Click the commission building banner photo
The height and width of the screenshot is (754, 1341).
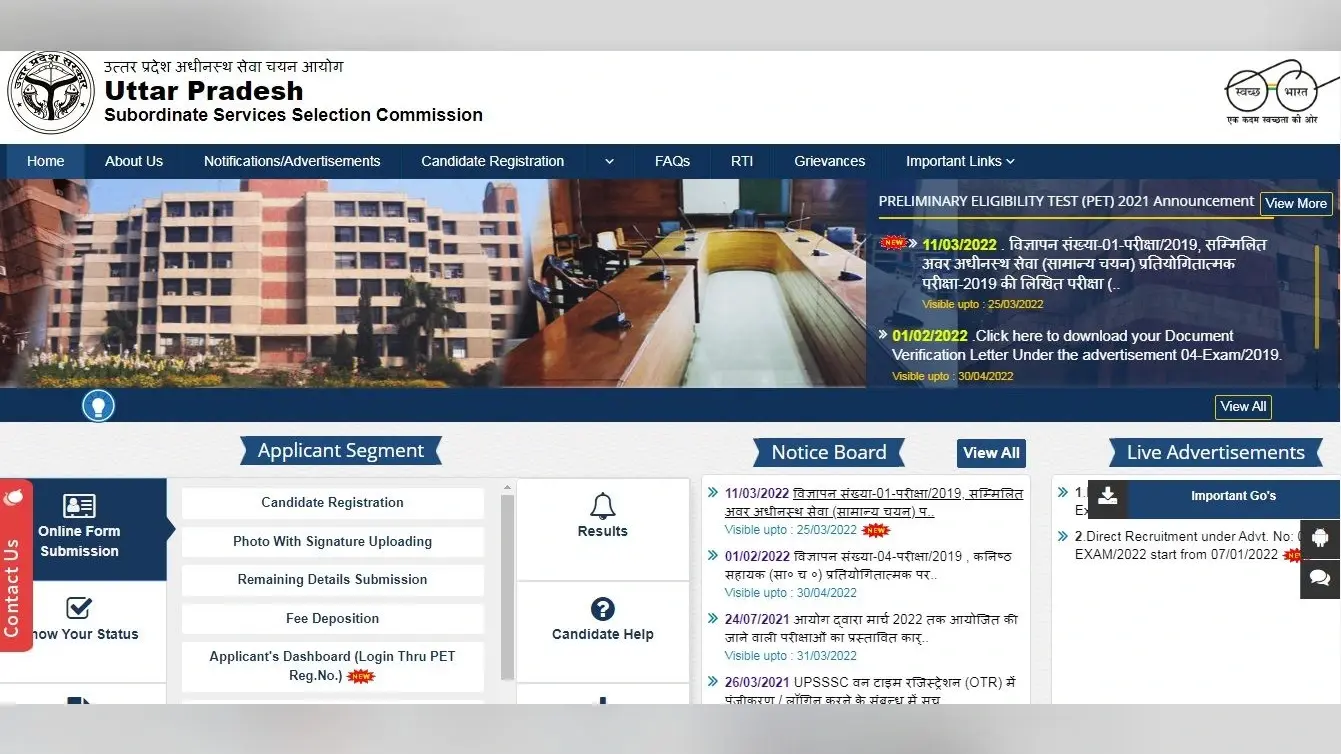(433, 283)
